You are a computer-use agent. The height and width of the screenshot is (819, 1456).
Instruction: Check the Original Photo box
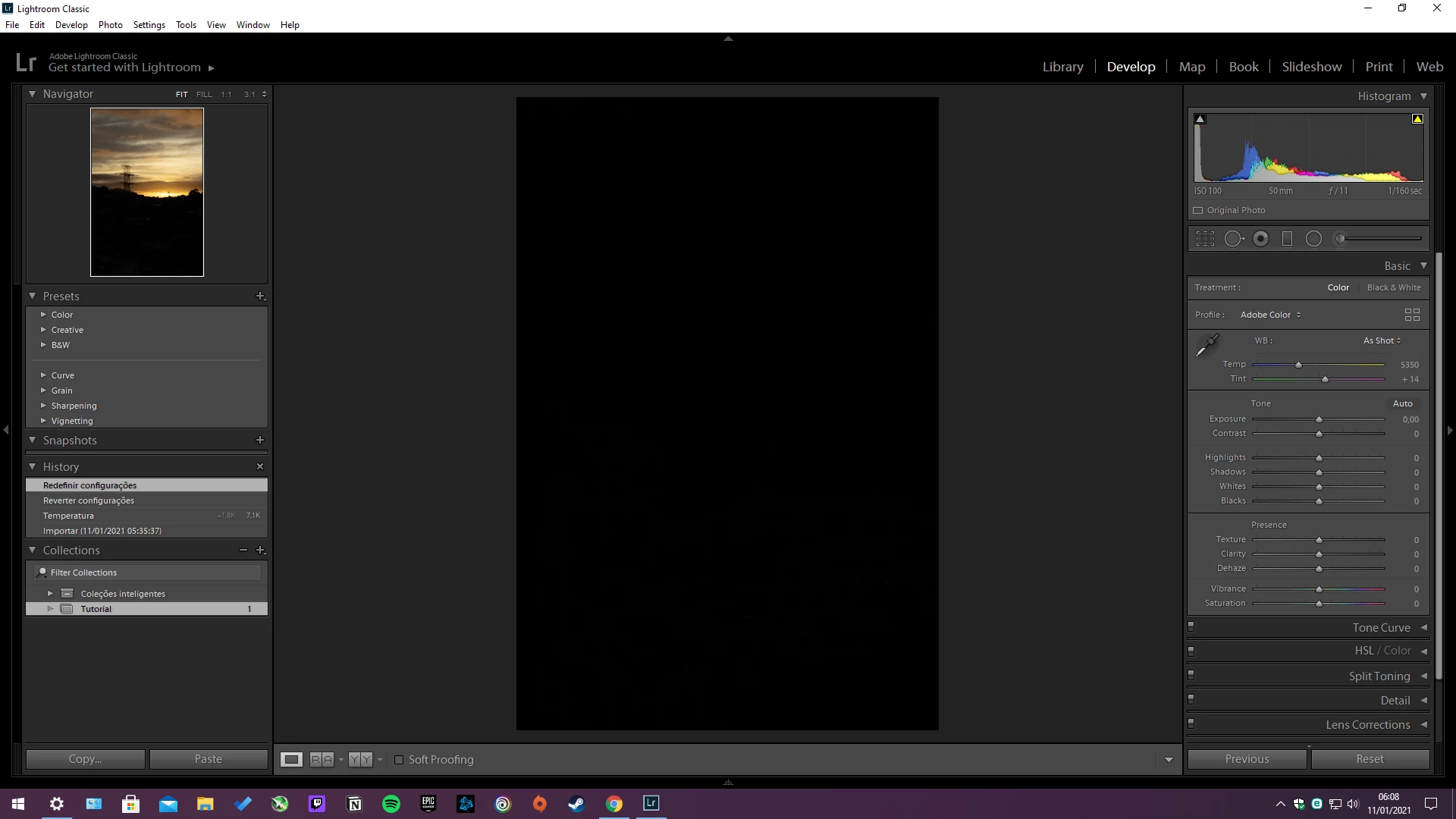point(1198,210)
